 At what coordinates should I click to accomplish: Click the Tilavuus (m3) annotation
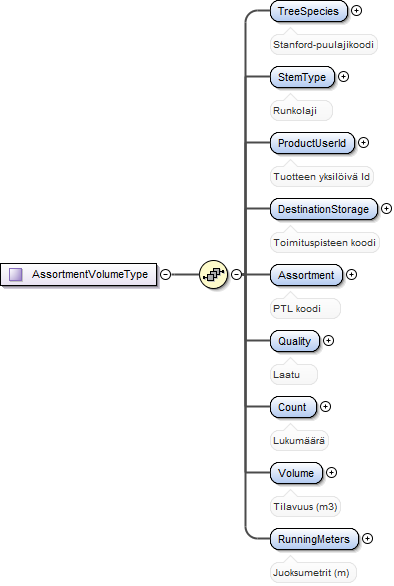pos(305,507)
